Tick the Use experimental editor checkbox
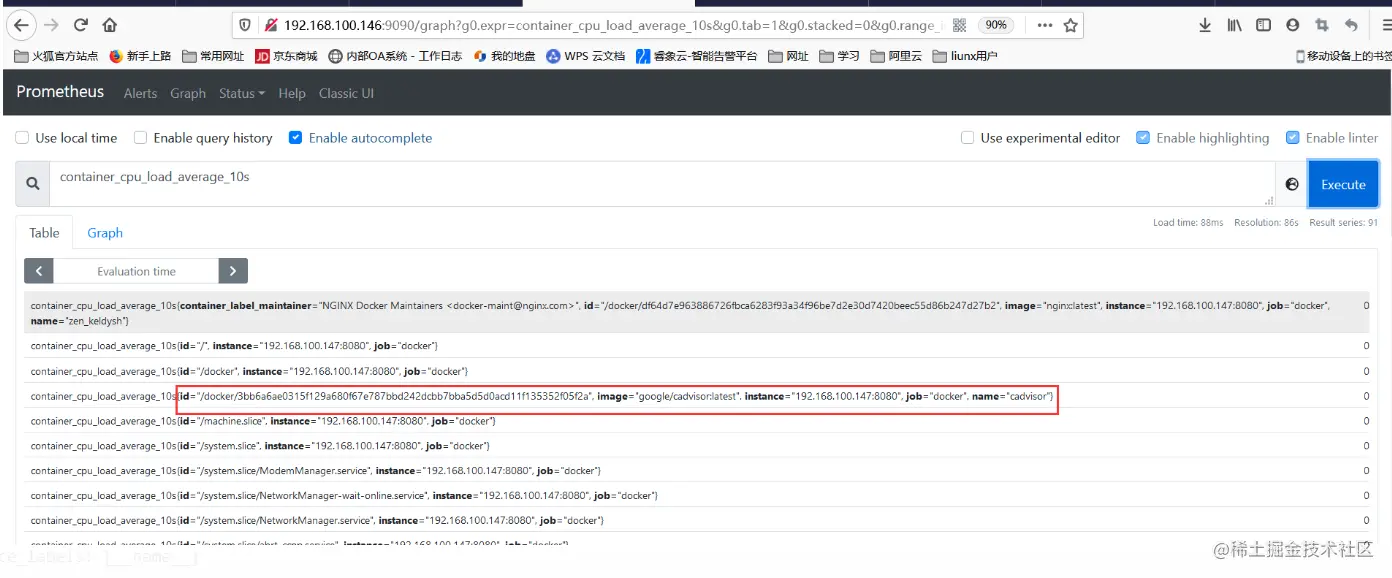 (967, 138)
